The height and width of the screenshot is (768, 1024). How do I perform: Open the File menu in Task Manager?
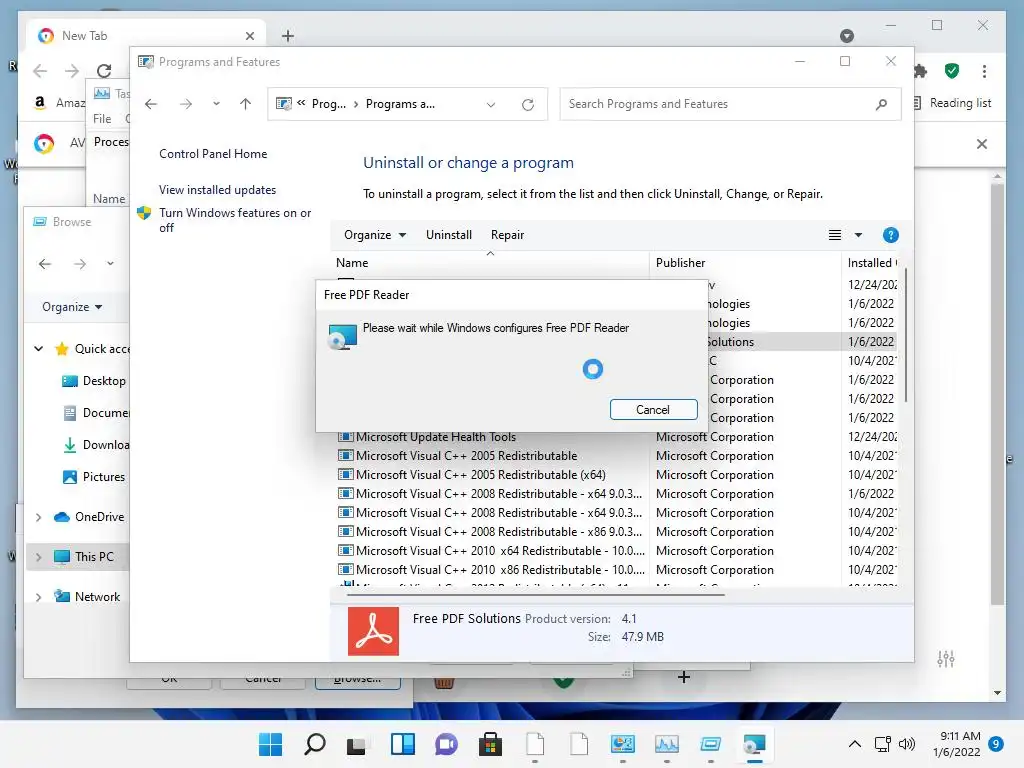click(x=102, y=119)
